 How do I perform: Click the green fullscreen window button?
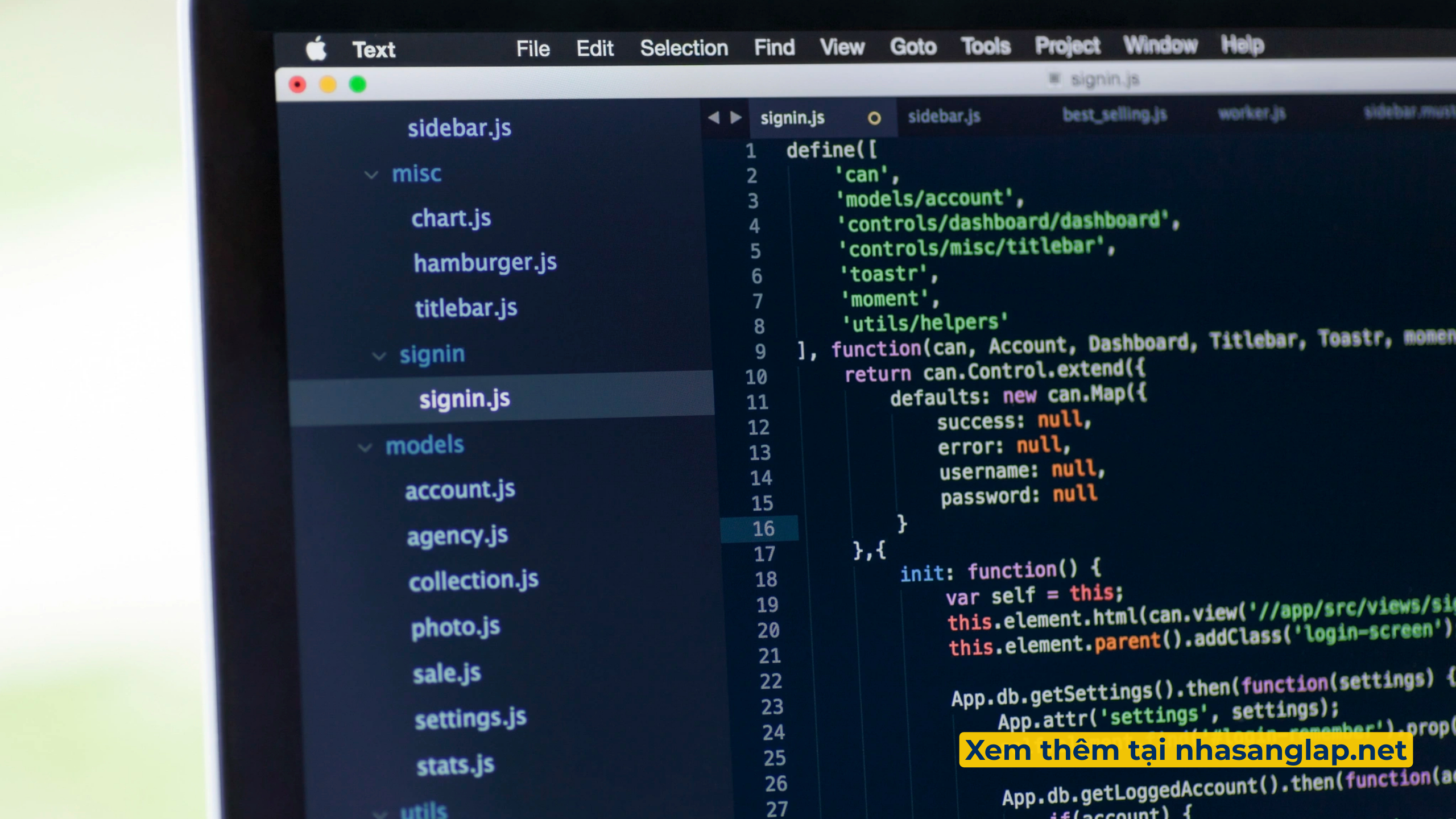pyautogui.click(x=358, y=84)
